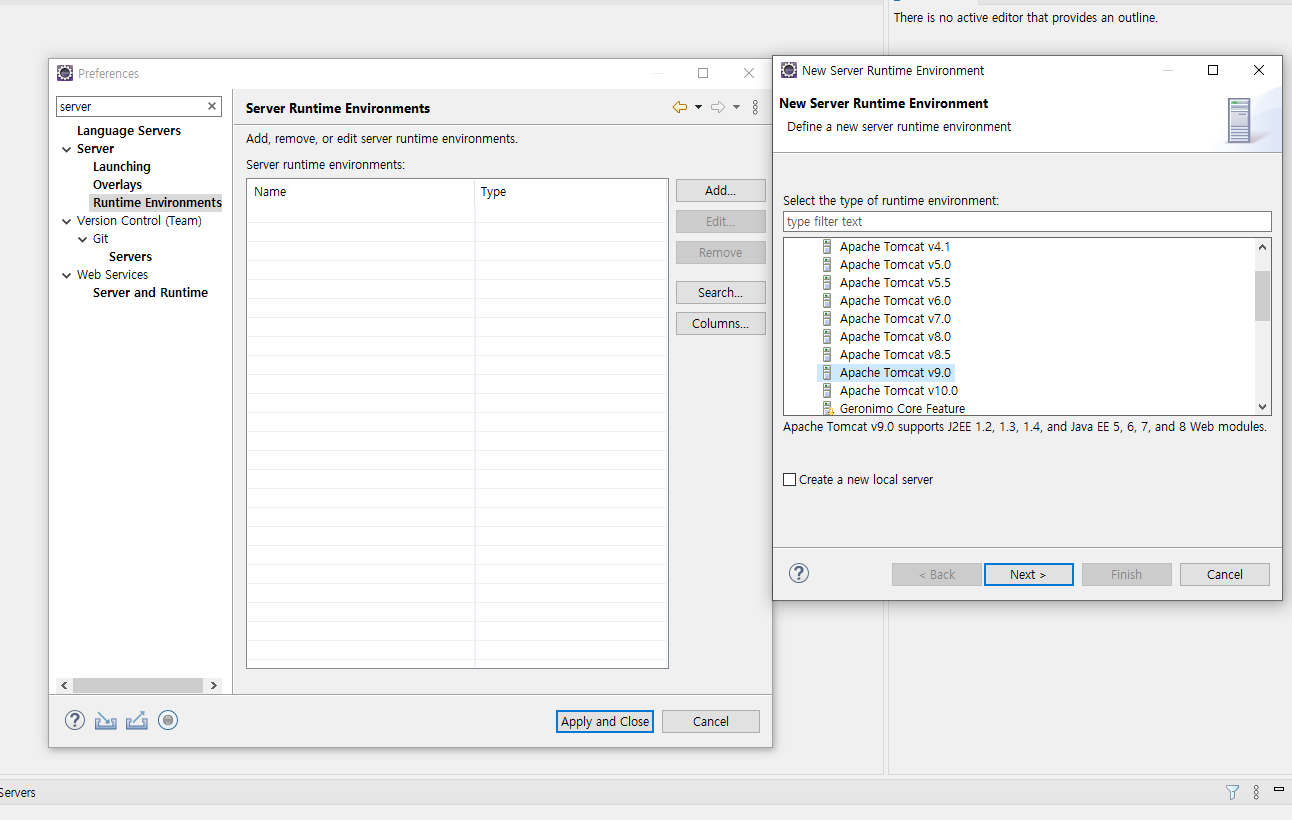Click the Apache Tomcat v8.0 server icon
The height and width of the screenshot is (820, 1292).
point(827,337)
